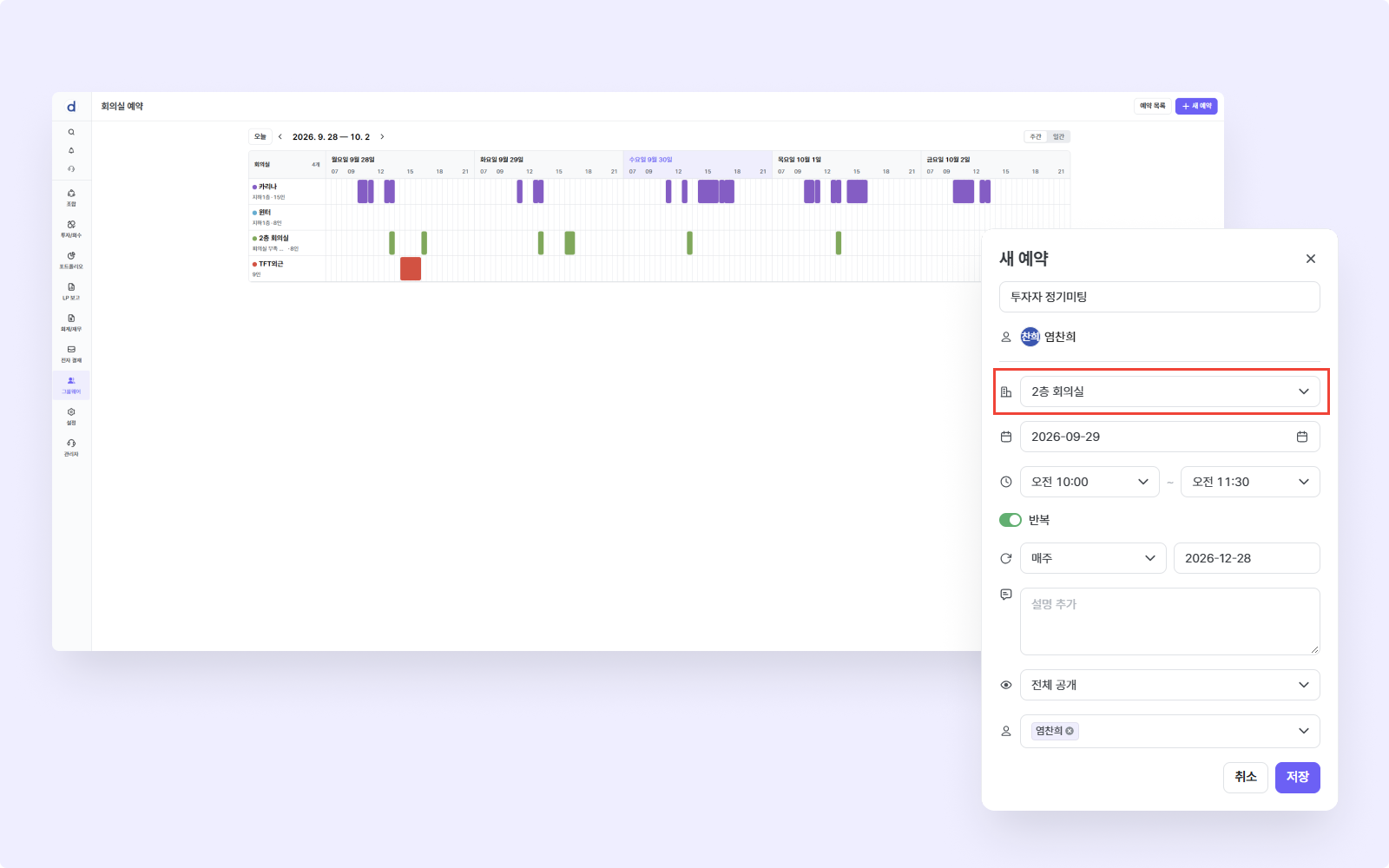Select the 그룹웨어 sidebar section

(71, 385)
